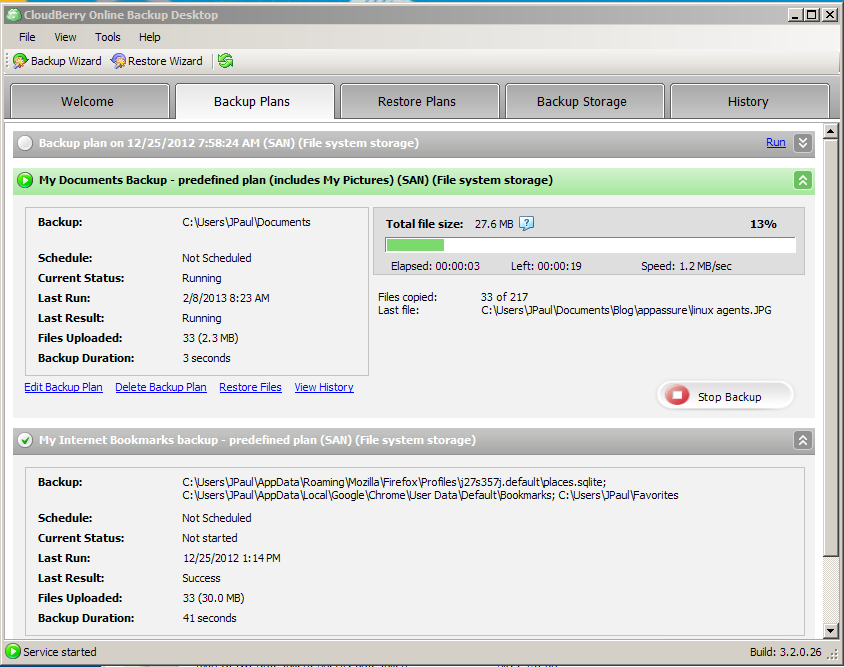The width and height of the screenshot is (844, 667).
Task: Click the Build: 3.2.0.26 status text
Action: point(786,652)
